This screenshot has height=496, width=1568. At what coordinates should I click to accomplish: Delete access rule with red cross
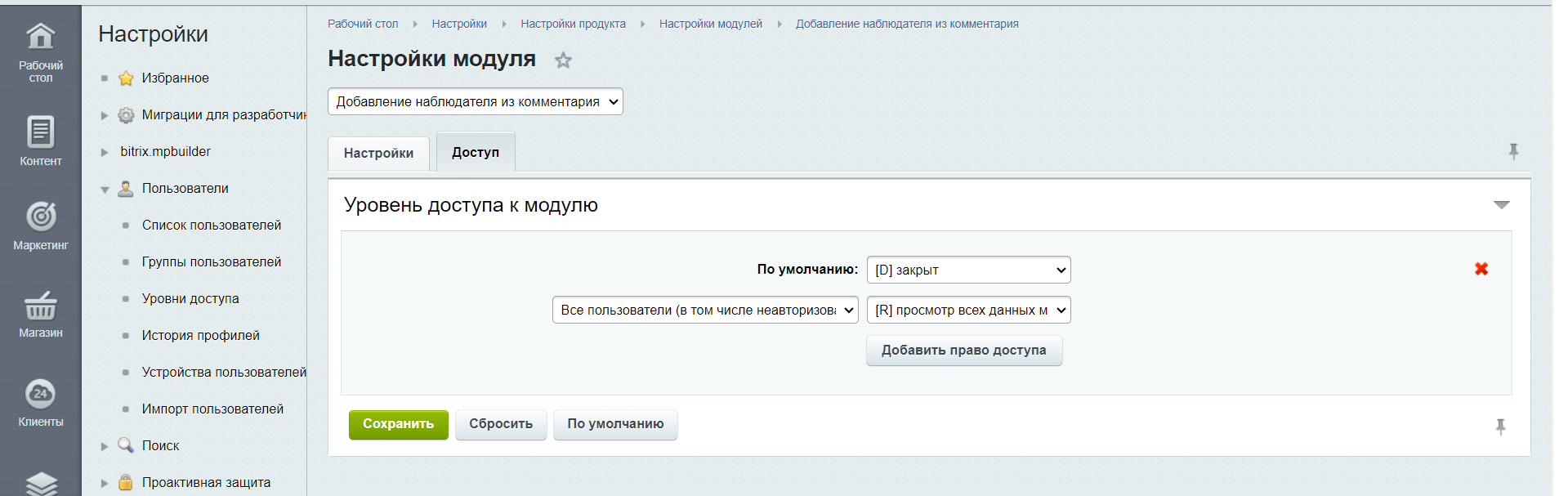tap(1481, 269)
